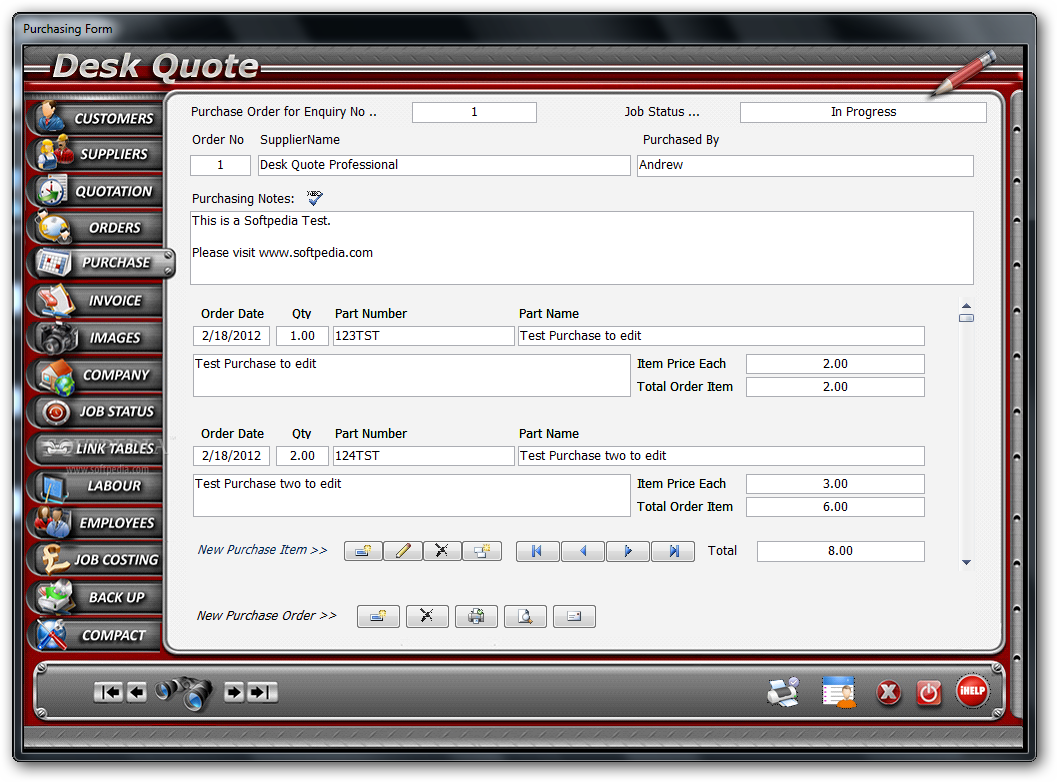Go to previous purchase item
Image resolution: width=1057 pixels, height=782 pixels.
click(583, 551)
